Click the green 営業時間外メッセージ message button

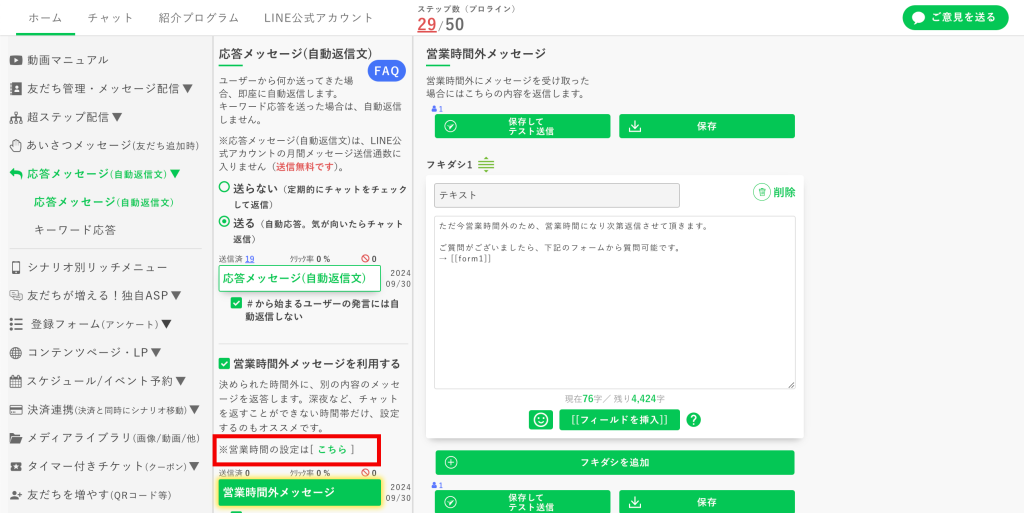[299, 492]
